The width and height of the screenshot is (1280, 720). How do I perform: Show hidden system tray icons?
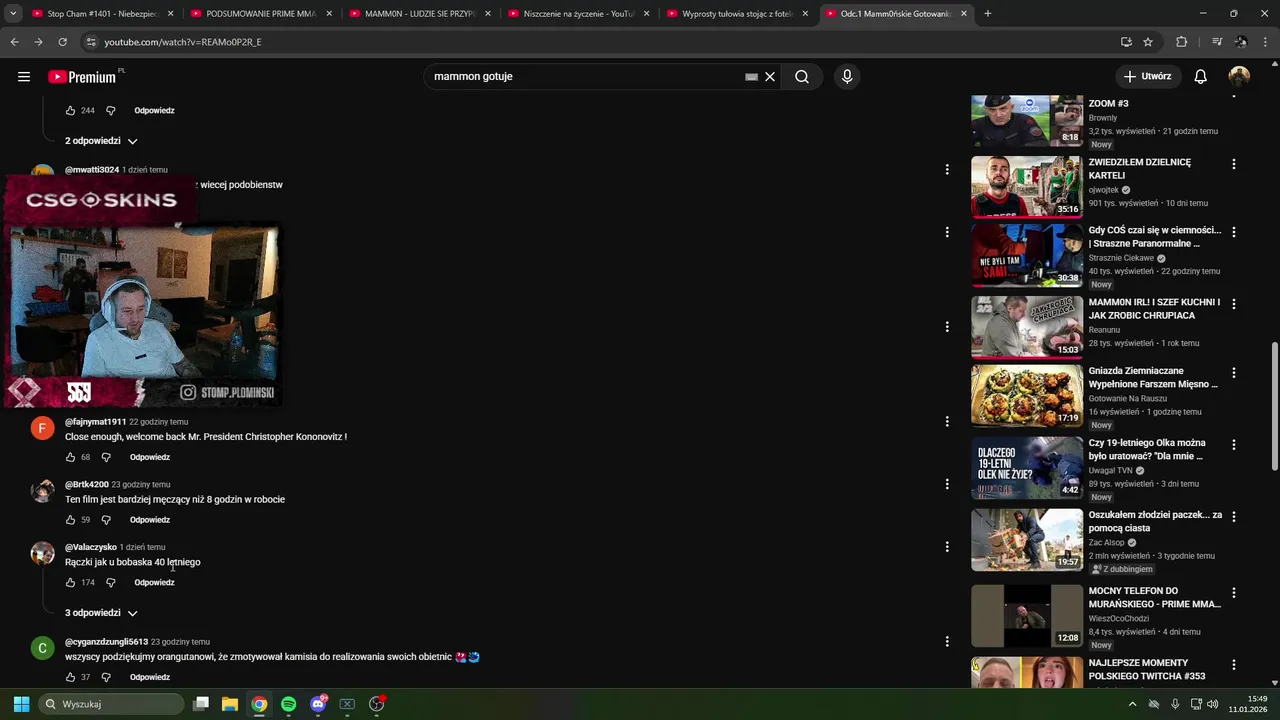tap(1132, 704)
